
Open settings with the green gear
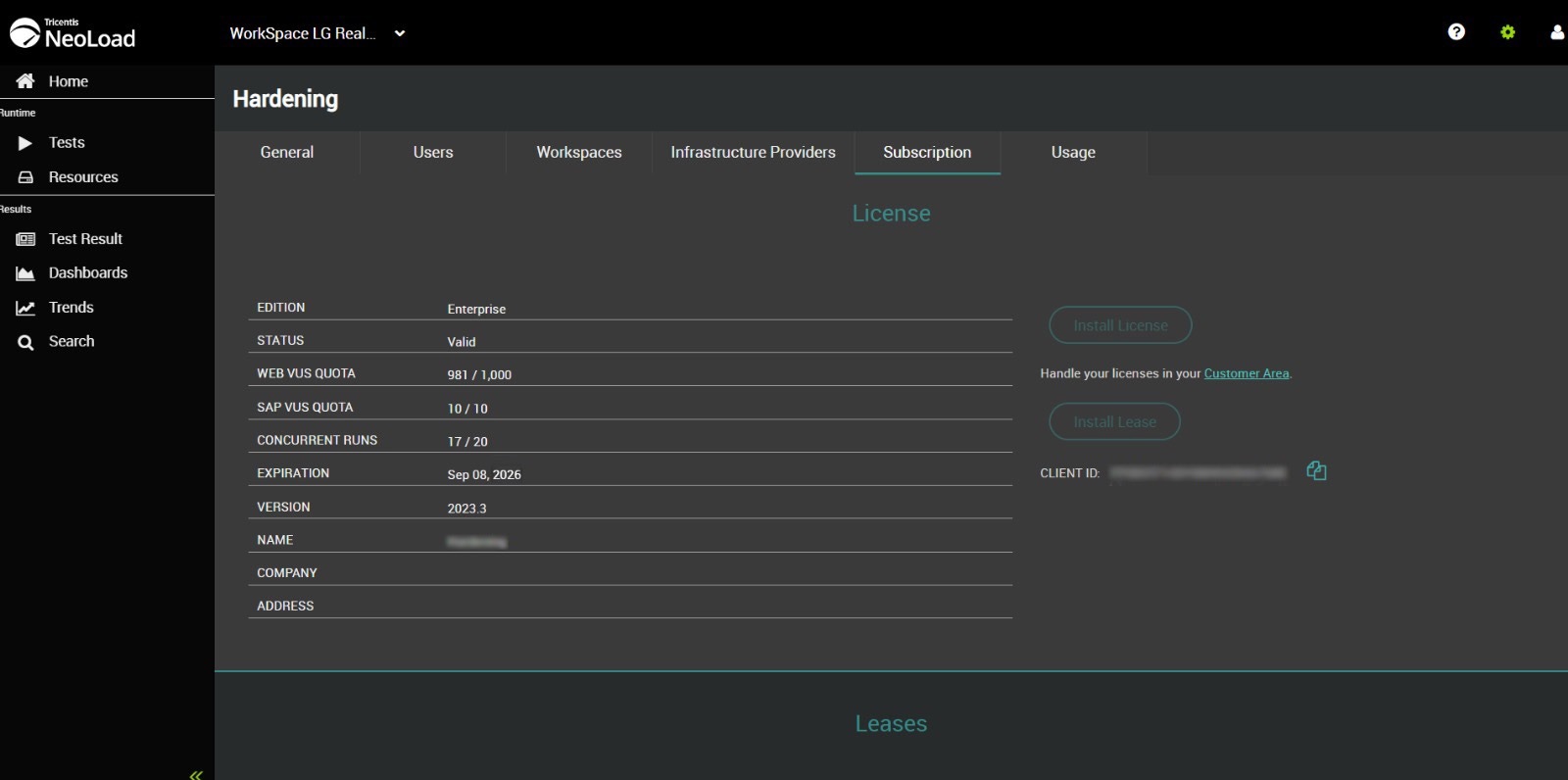pos(1507,32)
